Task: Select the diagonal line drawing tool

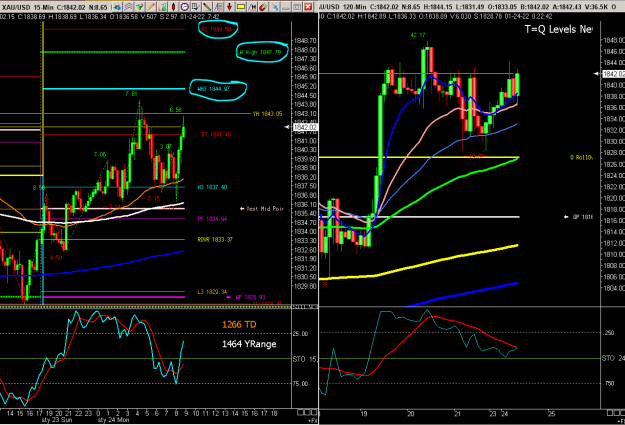Action: (x=207, y=7)
